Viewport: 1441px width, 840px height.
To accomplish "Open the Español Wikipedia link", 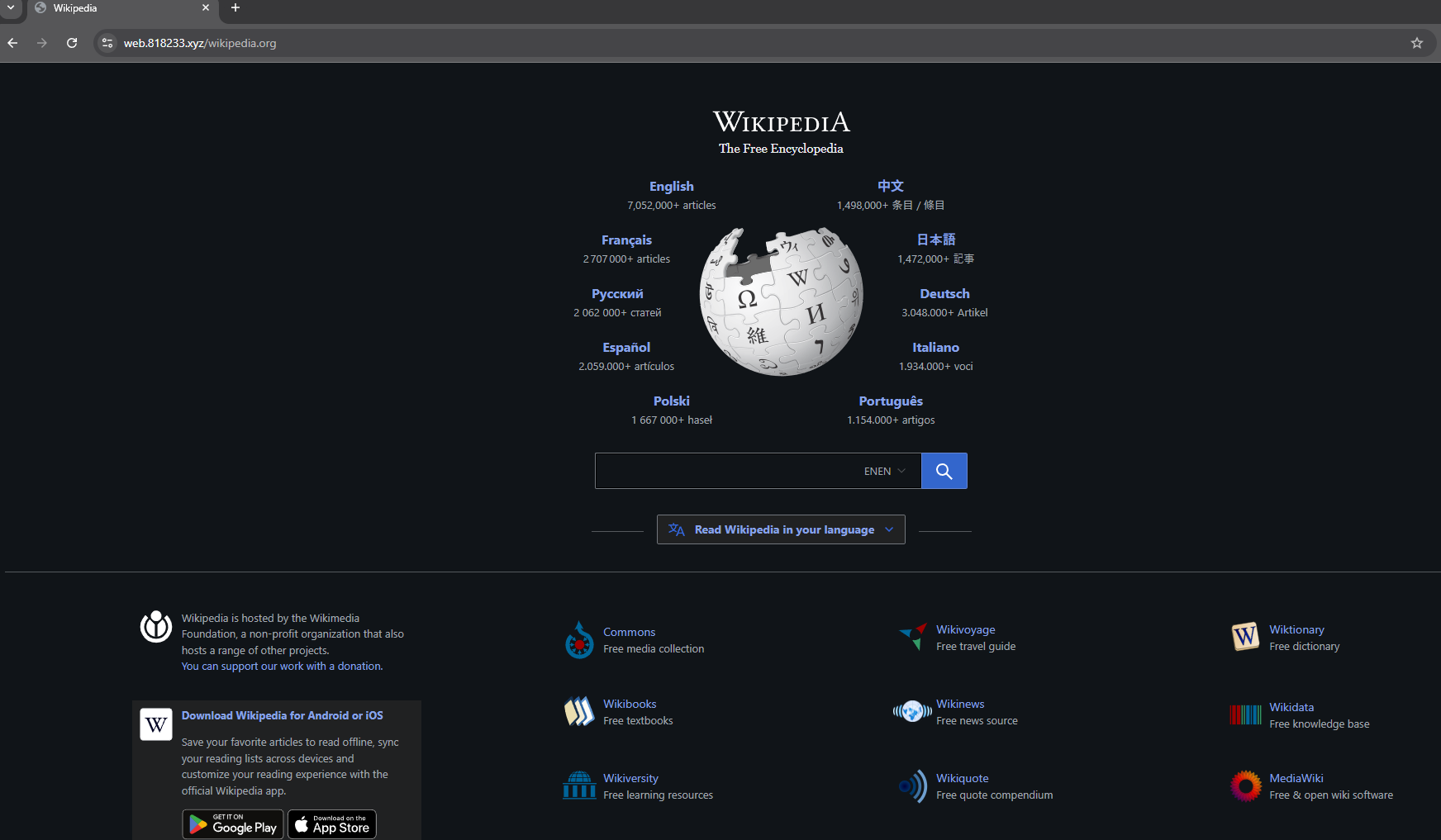I will pyautogui.click(x=626, y=348).
